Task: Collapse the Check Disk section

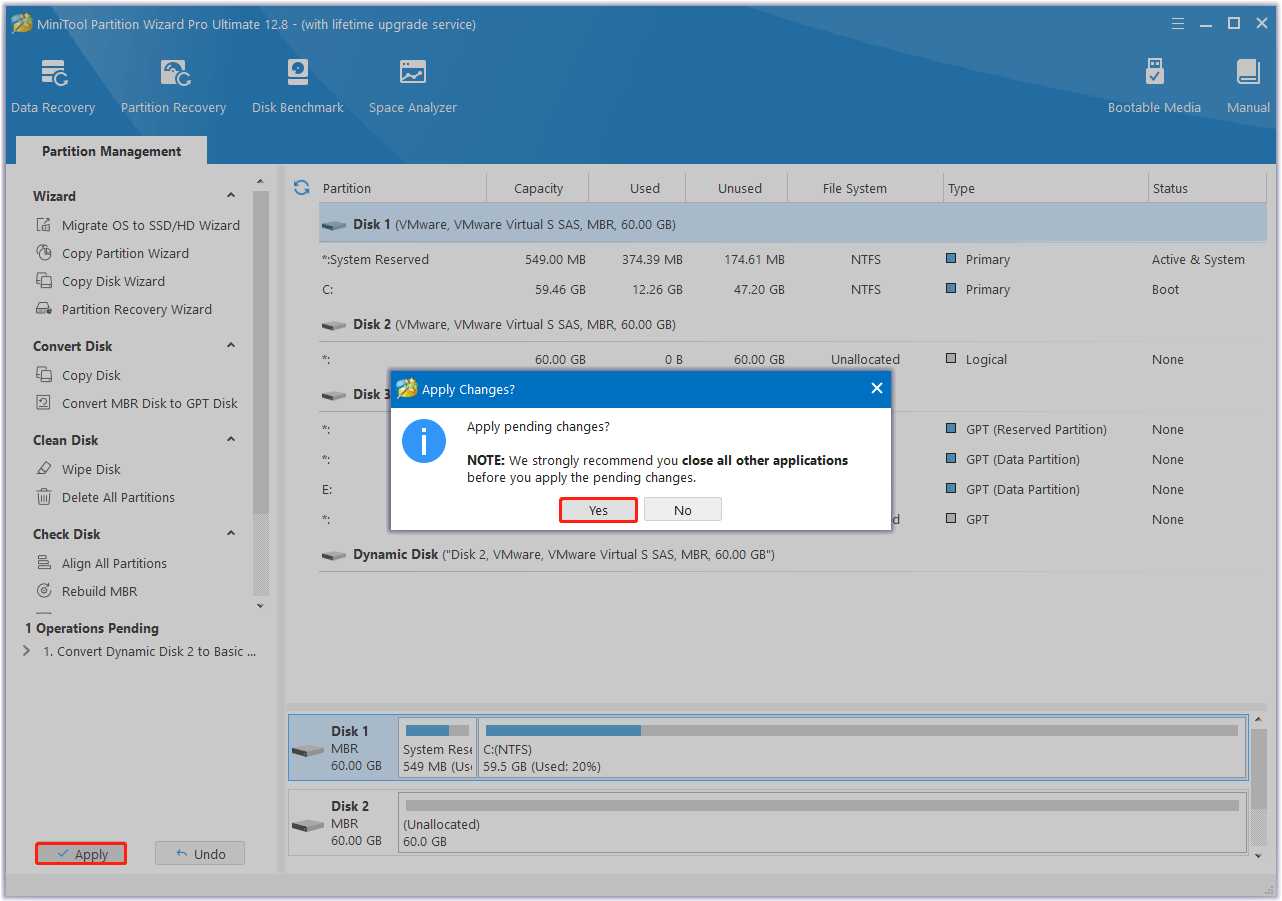Action: pos(231,534)
